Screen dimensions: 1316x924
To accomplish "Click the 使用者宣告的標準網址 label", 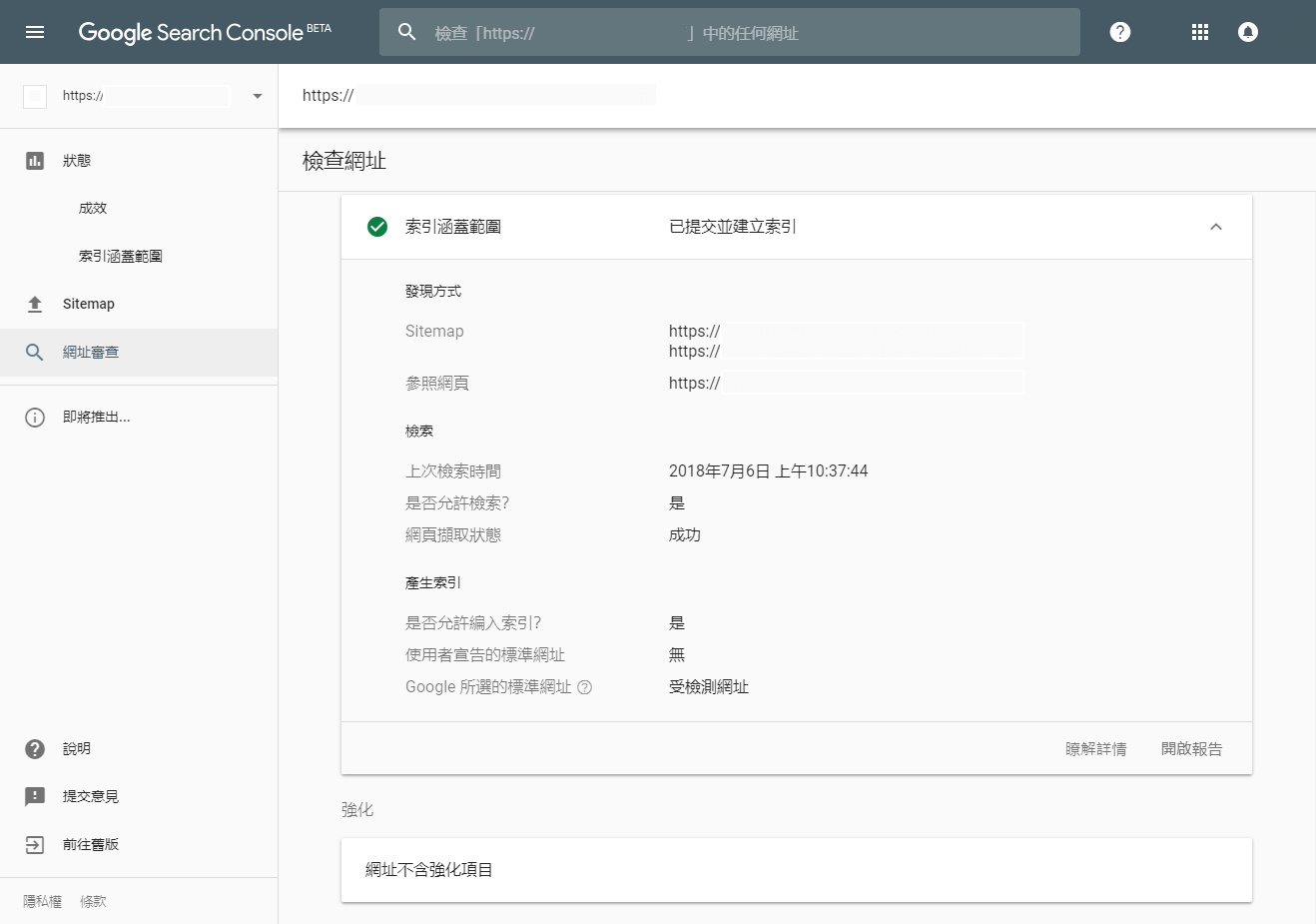I will [485, 655].
